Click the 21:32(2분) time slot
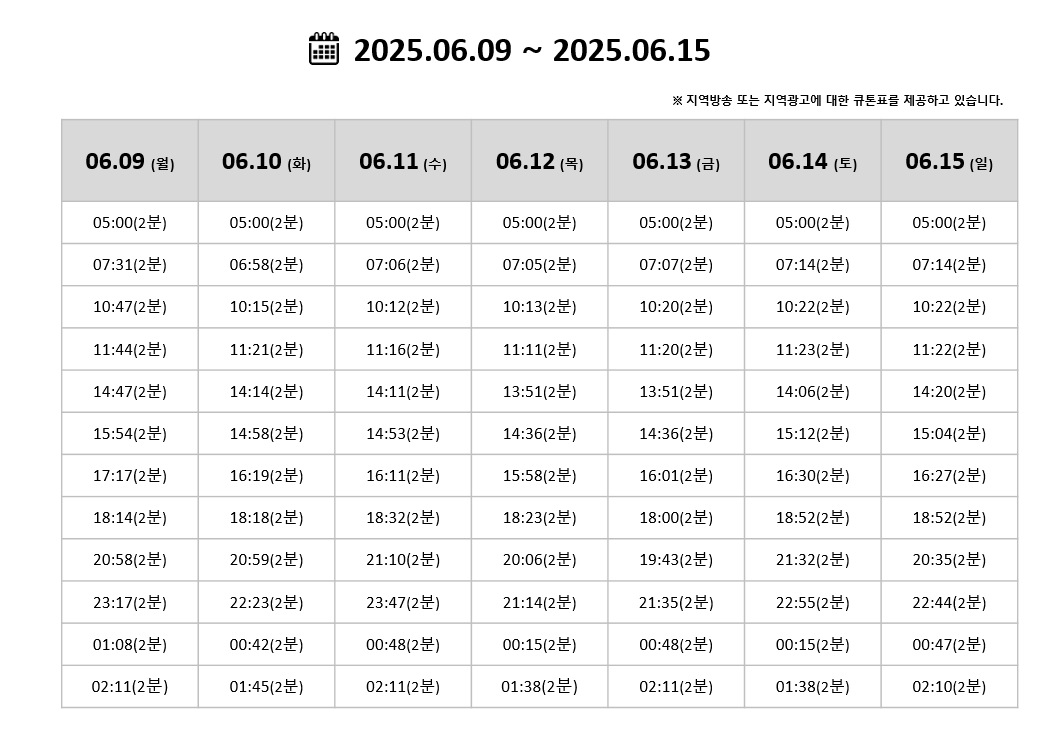The height and width of the screenshot is (739, 1060). [812, 560]
